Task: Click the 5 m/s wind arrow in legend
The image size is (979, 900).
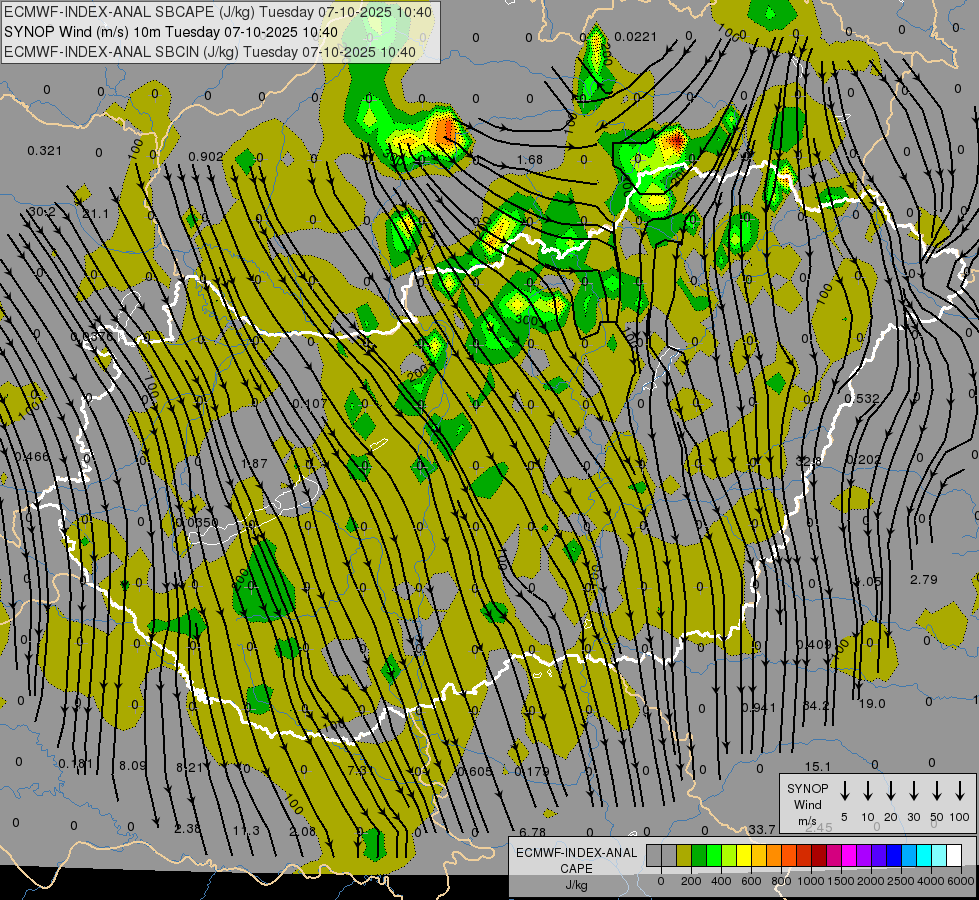Action: pos(845,791)
